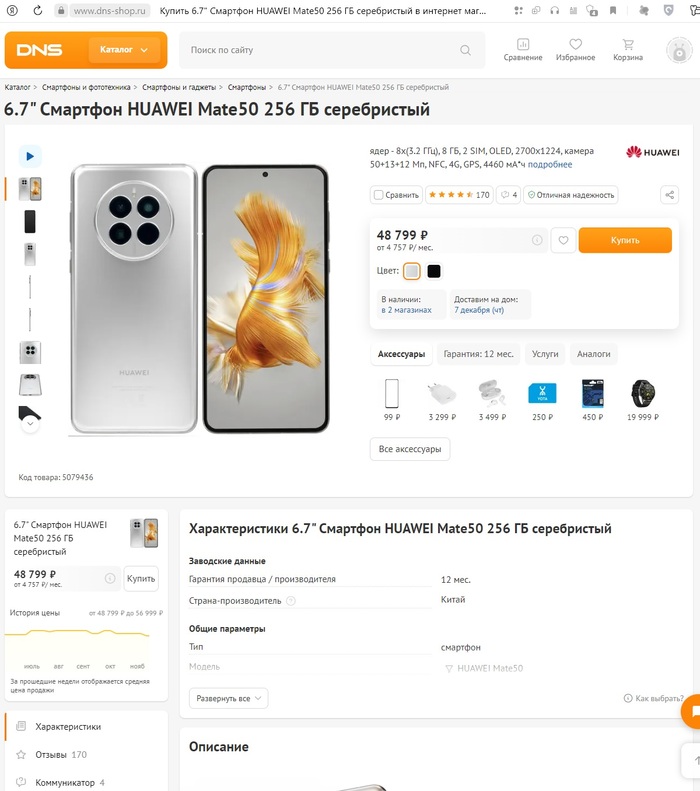The width and height of the screenshot is (700, 791).
Task: Click the search magnifier icon
Action: click(465, 50)
